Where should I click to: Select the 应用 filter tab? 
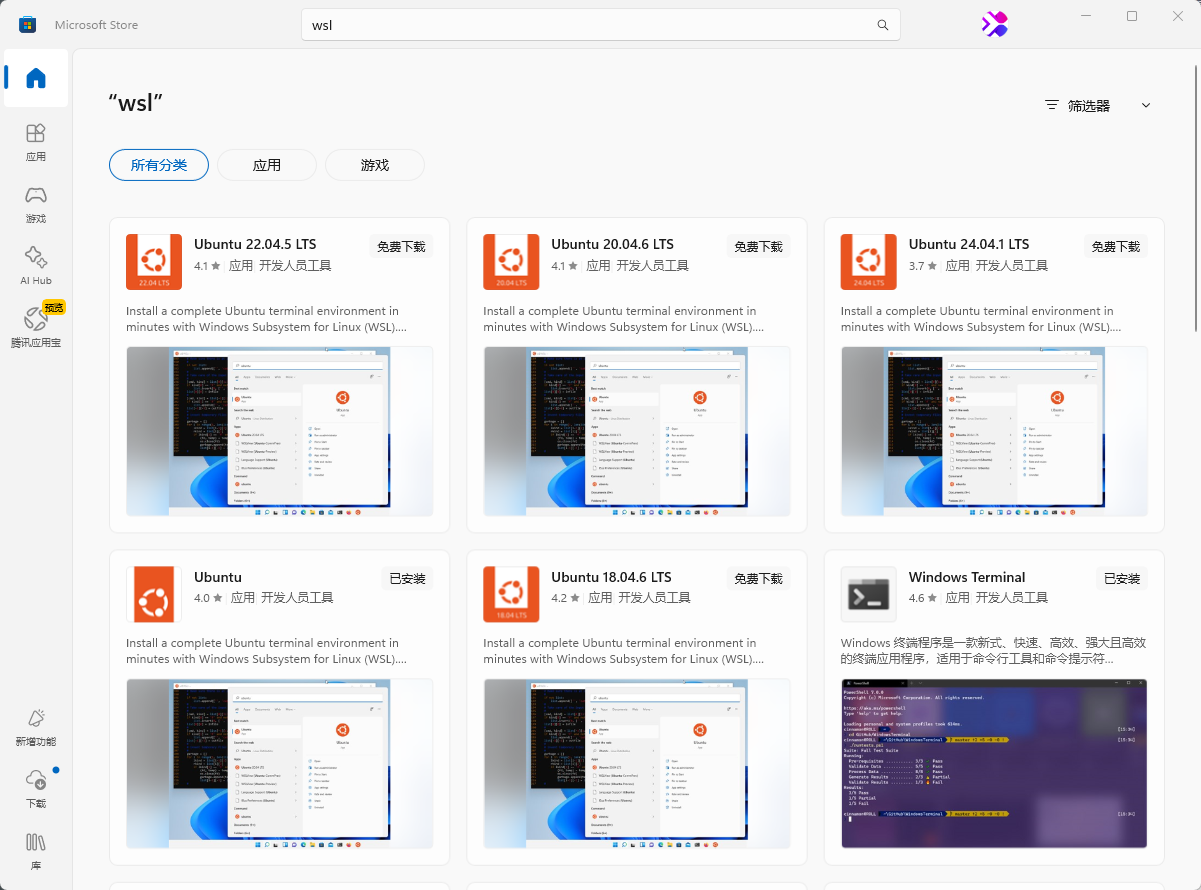coord(267,165)
